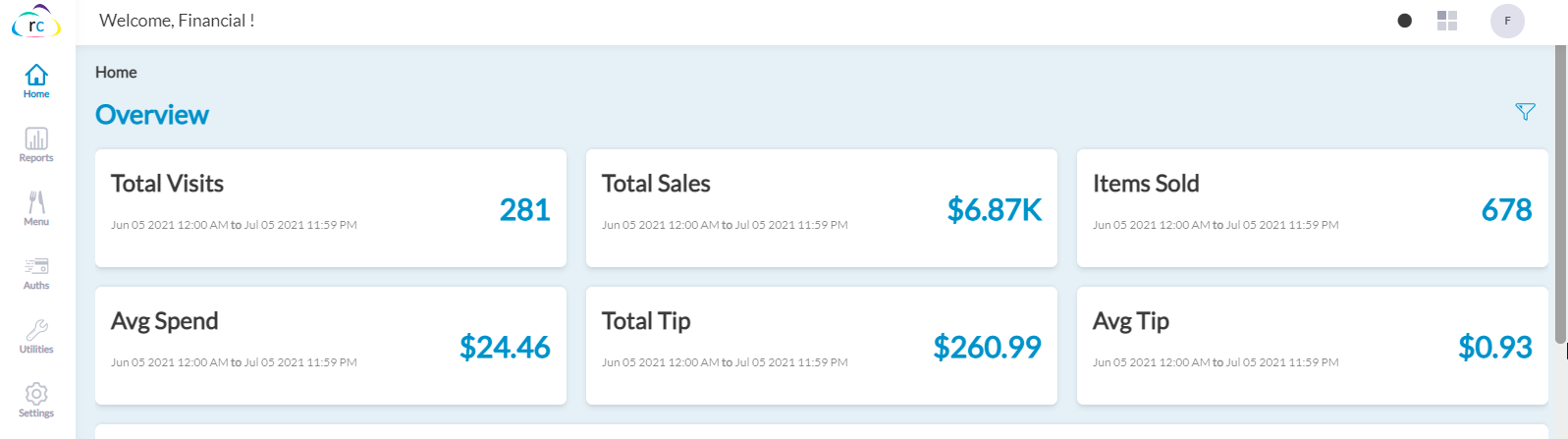1568x439 pixels.
Task: Click the rc cloud logo
Action: point(36,23)
